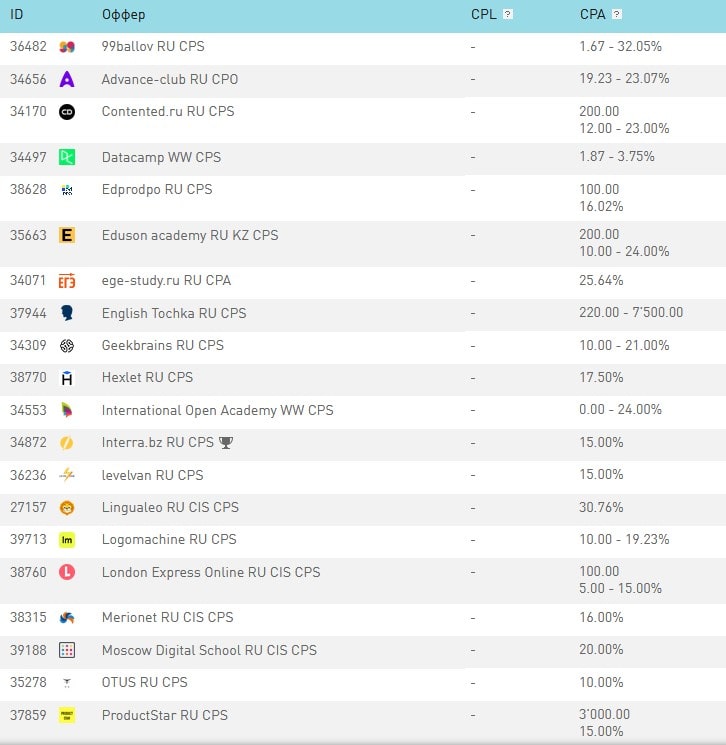Open the Edprodpo RU CPS offer
Screen dimensions: 726x745
(x=157, y=189)
